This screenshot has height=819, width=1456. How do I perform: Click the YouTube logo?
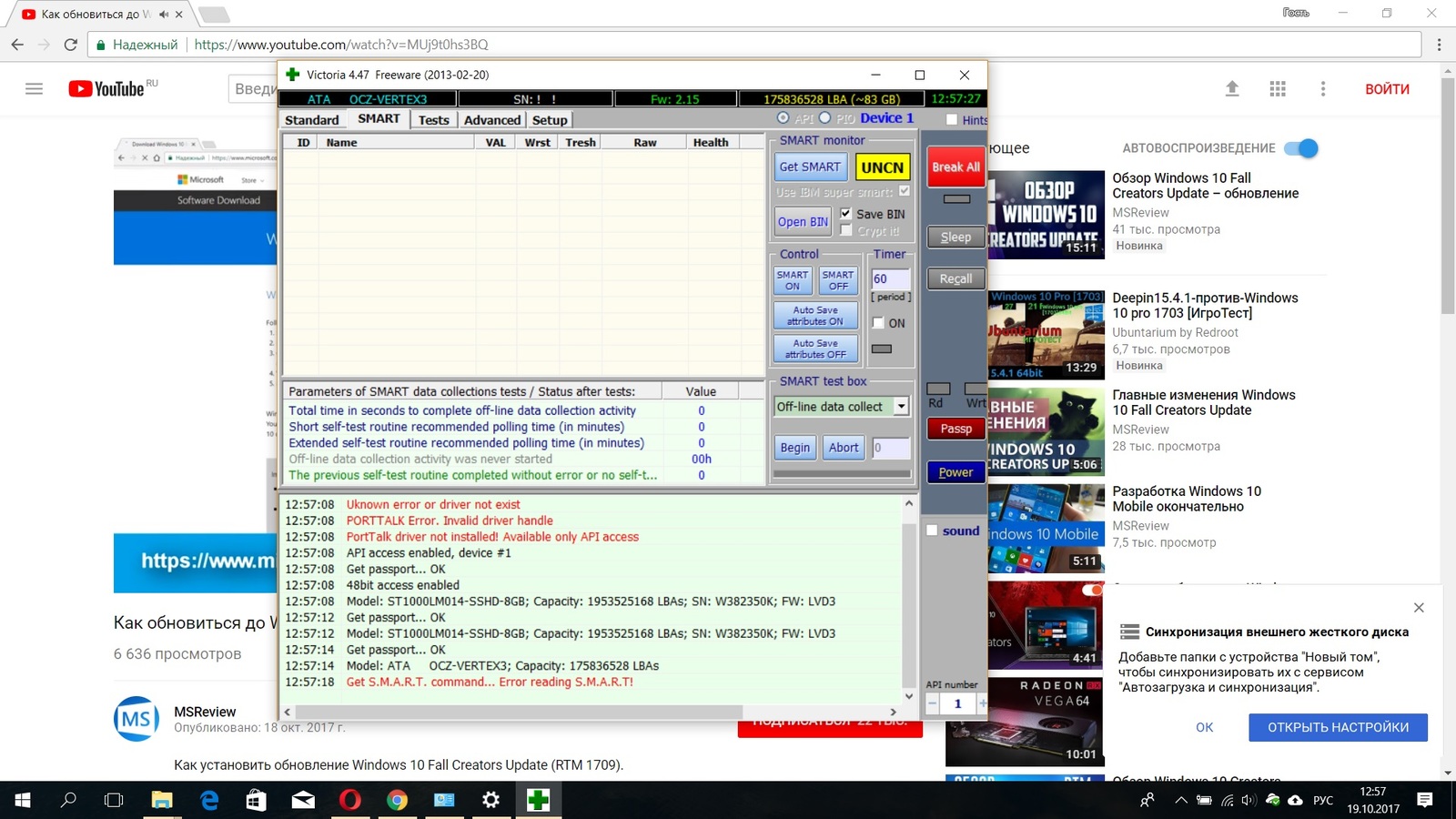tap(107, 88)
